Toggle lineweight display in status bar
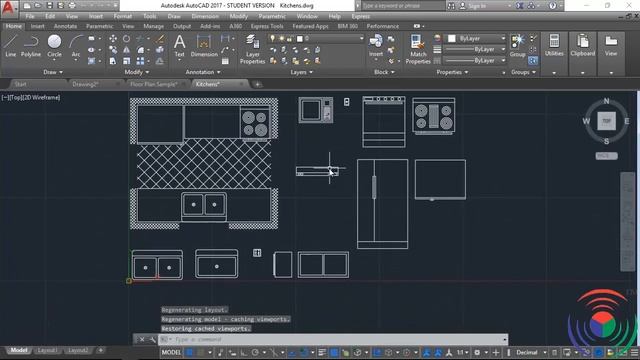The width and height of the screenshot is (640, 360). pyautogui.click(x=322, y=352)
